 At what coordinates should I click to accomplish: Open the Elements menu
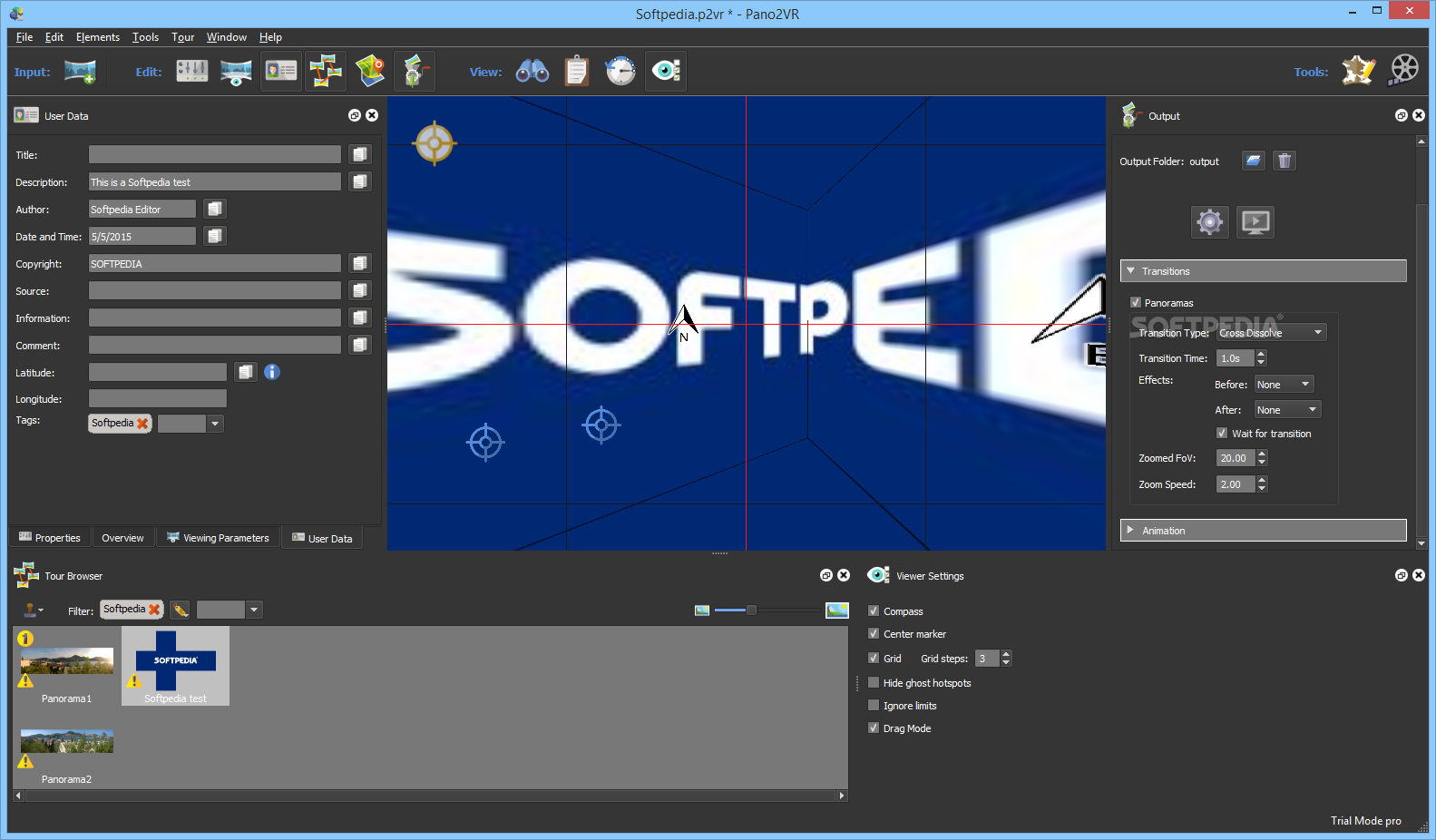pos(98,37)
